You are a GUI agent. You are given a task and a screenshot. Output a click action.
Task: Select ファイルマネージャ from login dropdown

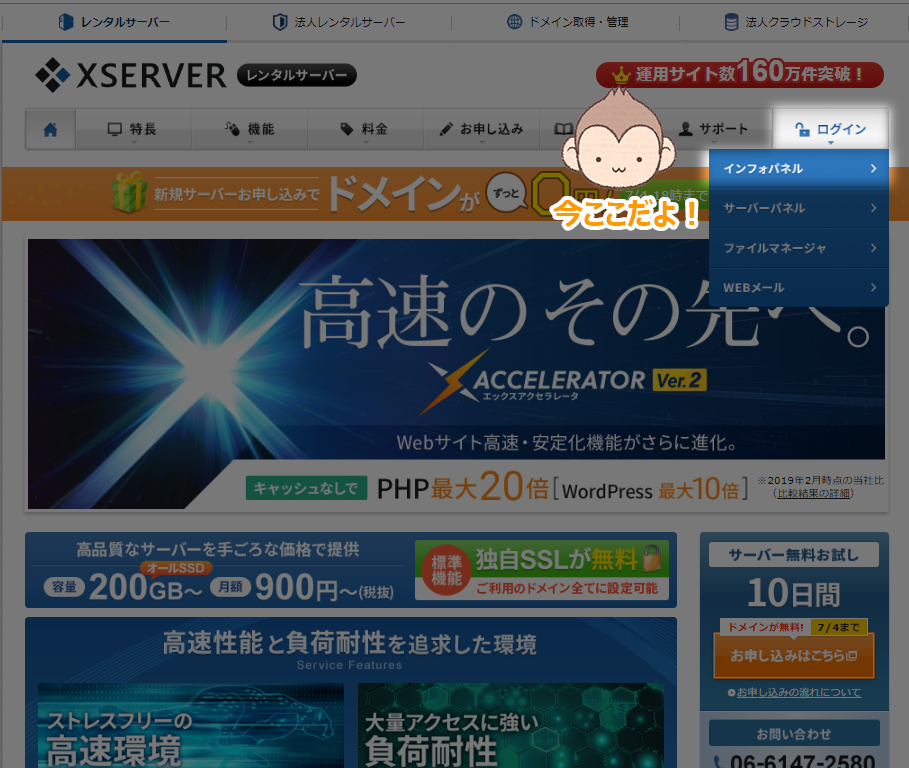(799, 248)
